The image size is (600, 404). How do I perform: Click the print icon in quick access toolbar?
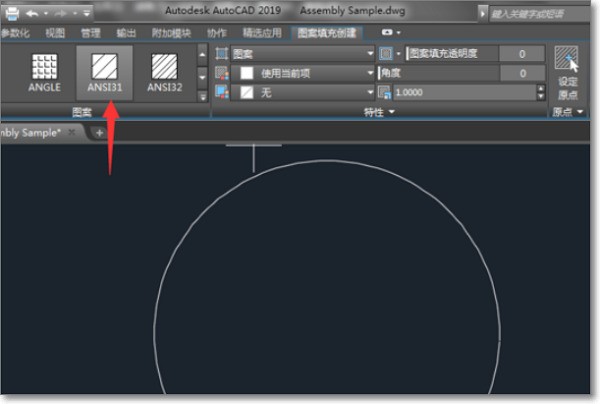(x=9, y=13)
